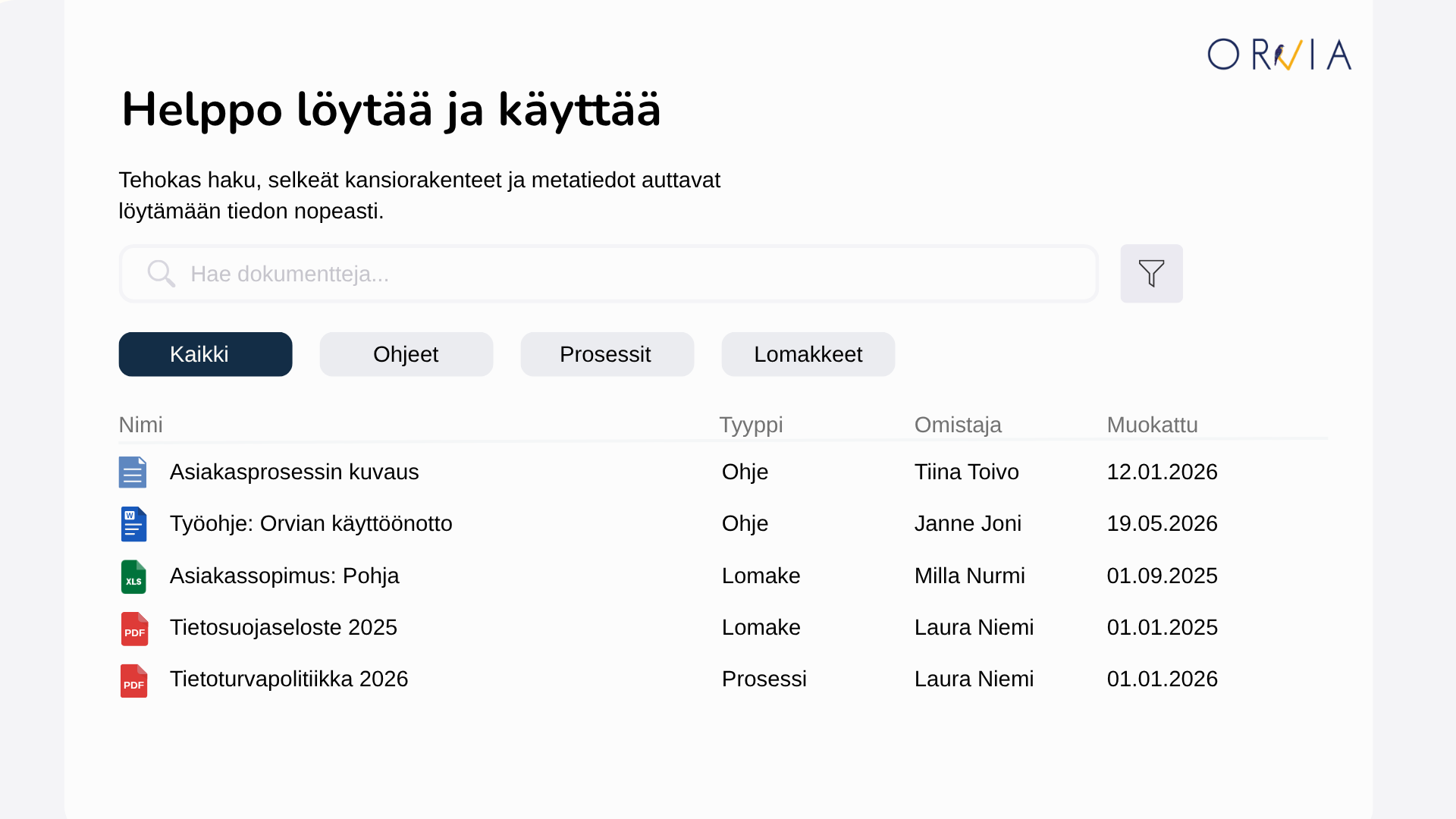This screenshot has width=1456, height=819.
Task: Click owner Janne Joni
Action: point(968,523)
